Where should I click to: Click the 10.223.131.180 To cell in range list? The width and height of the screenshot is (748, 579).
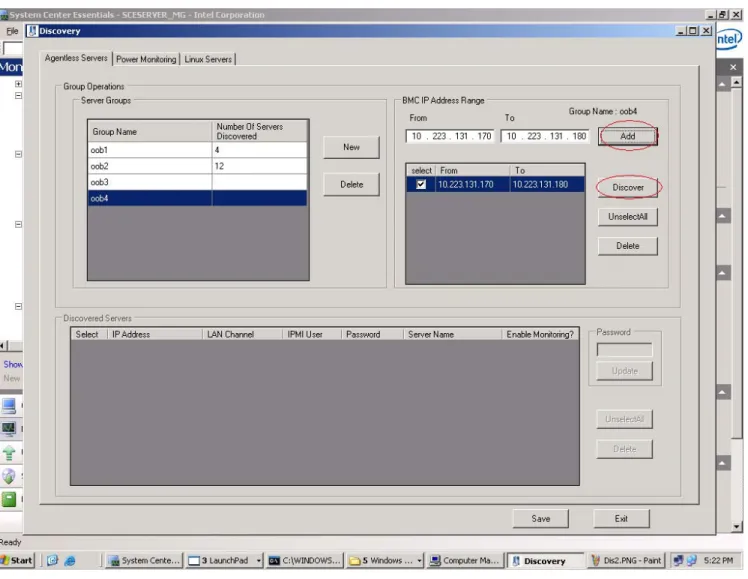coord(547,185)
